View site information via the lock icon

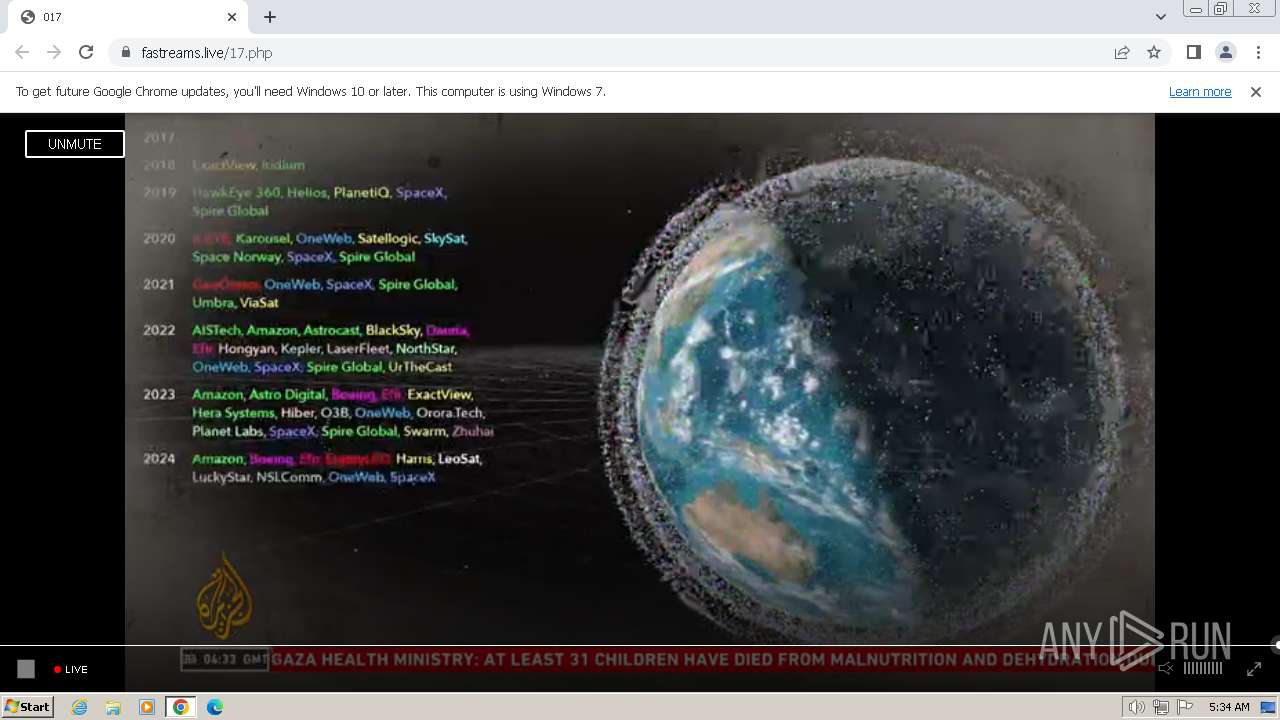[126, 52]
